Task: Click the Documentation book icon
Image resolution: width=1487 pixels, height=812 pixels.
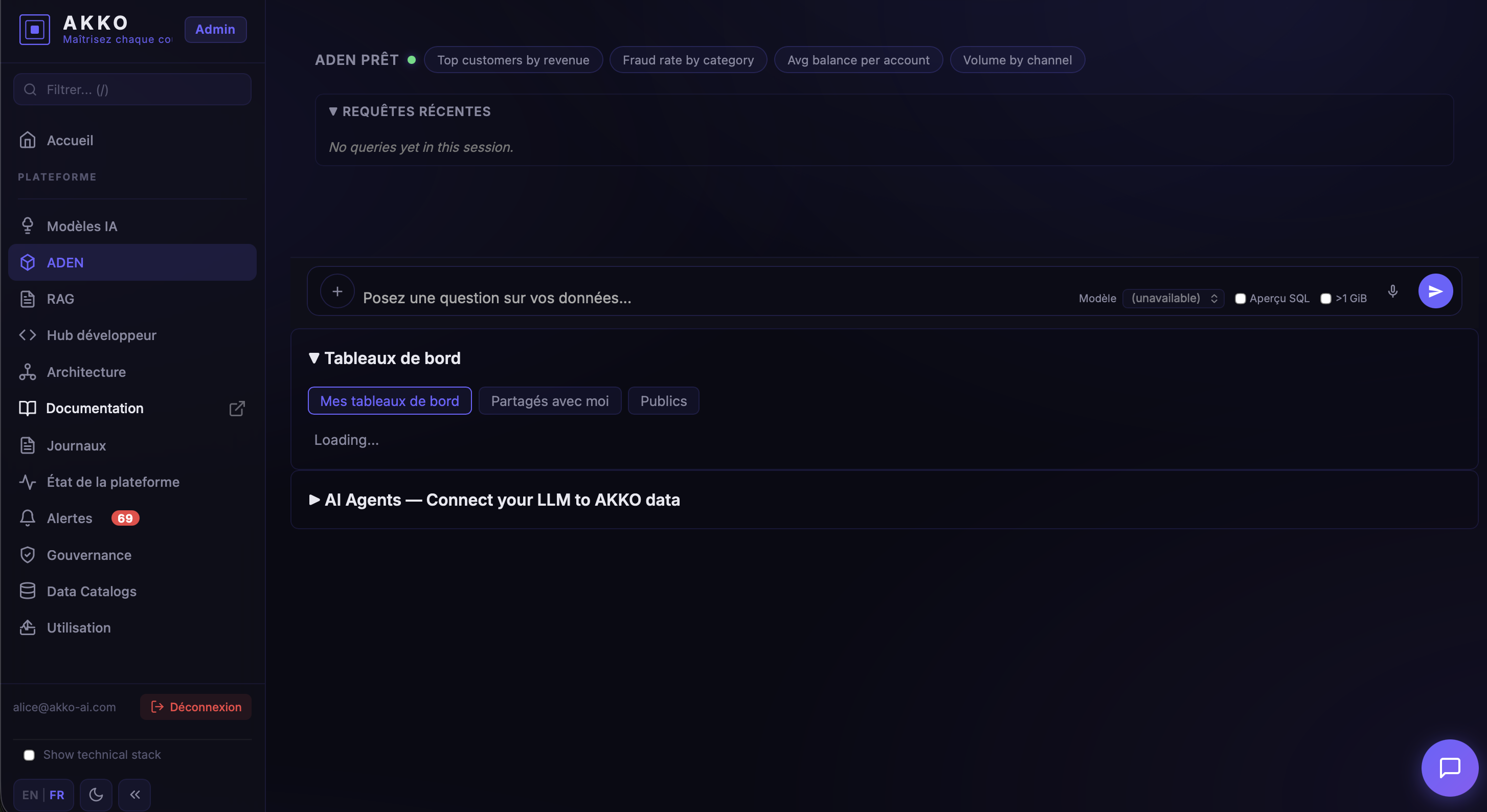Action: pyautogui.click(x=27, y=409)
